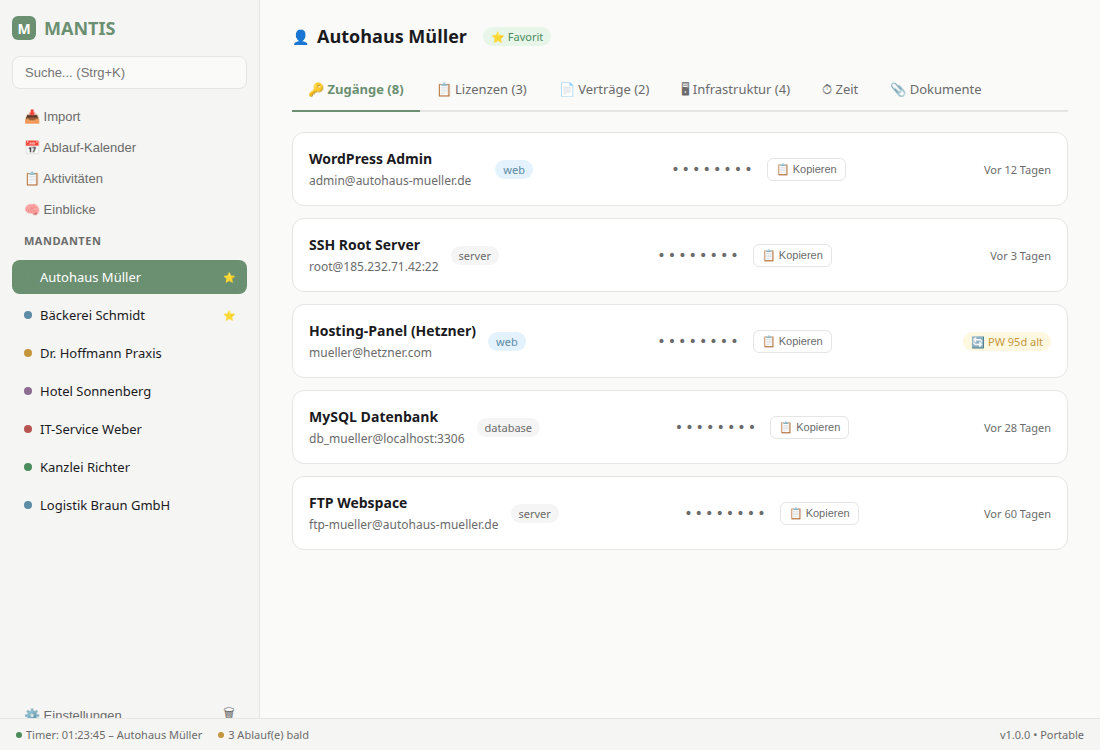
Task: Click the trash icon in sidebar footer
Action: [x=229, y=712]
